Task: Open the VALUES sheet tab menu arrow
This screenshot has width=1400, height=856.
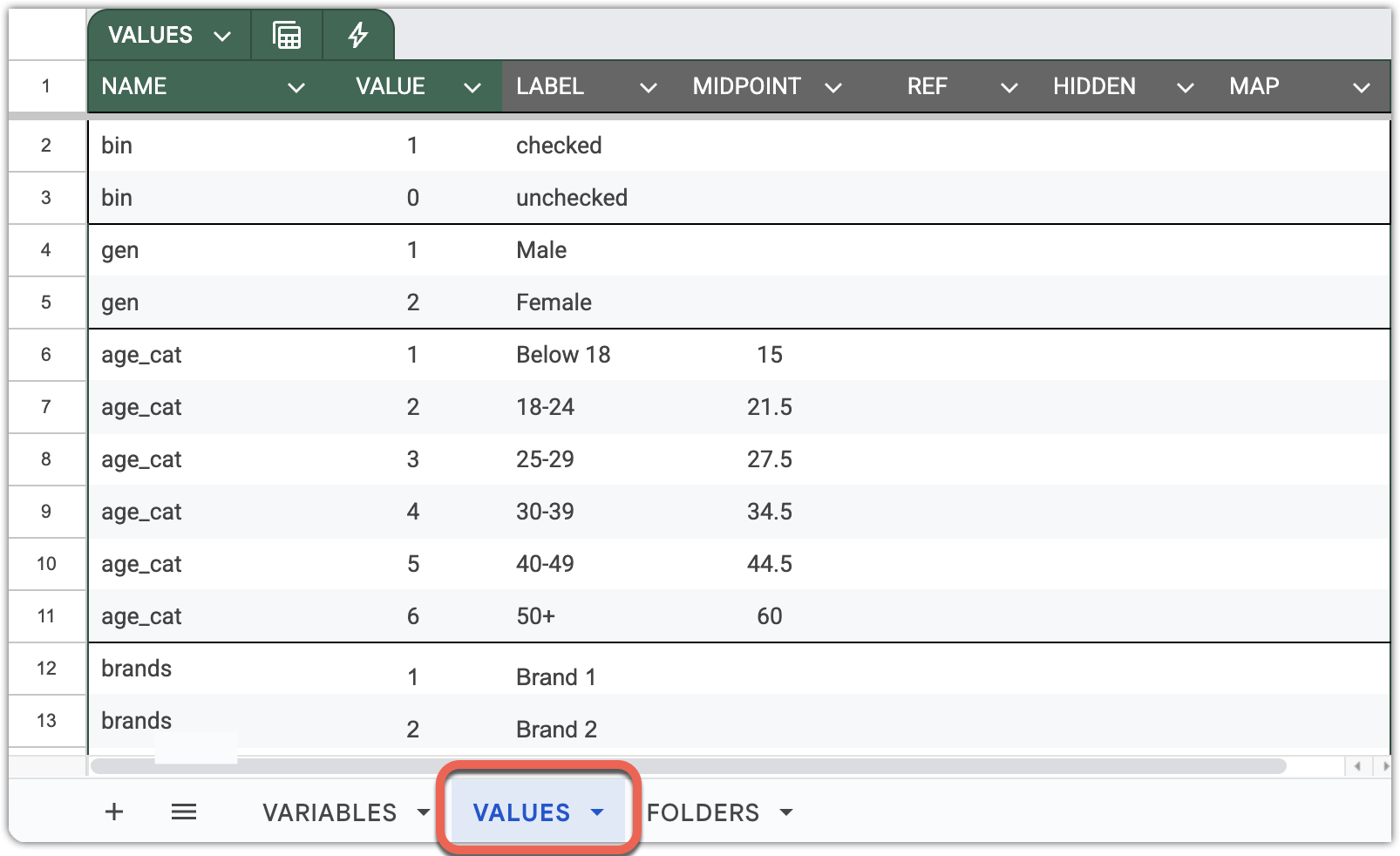Action: [597, 812]
